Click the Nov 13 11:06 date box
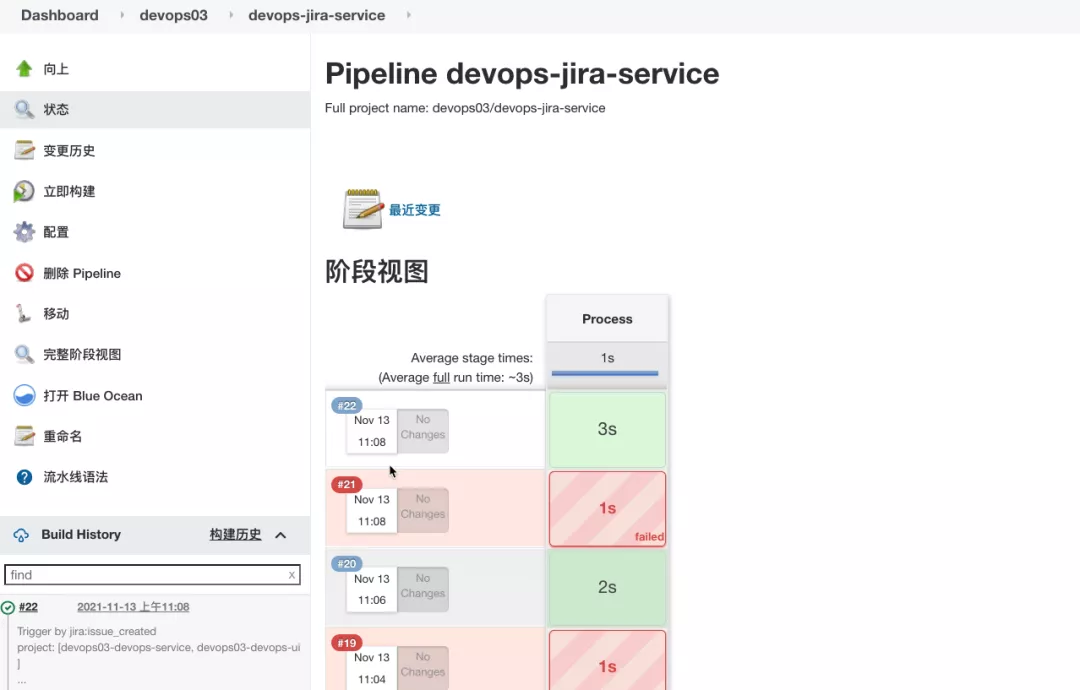The width and height of the screenshot is (1080, 690). point(371,589)
